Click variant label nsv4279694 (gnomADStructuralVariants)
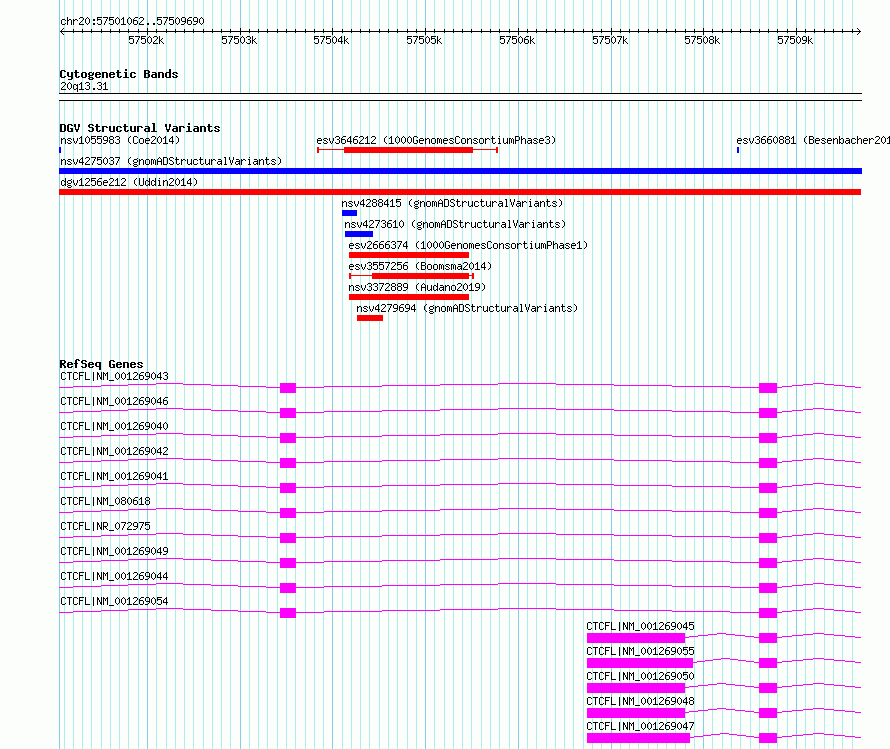Viewport: 890px width, 749px height. [467, 308]
